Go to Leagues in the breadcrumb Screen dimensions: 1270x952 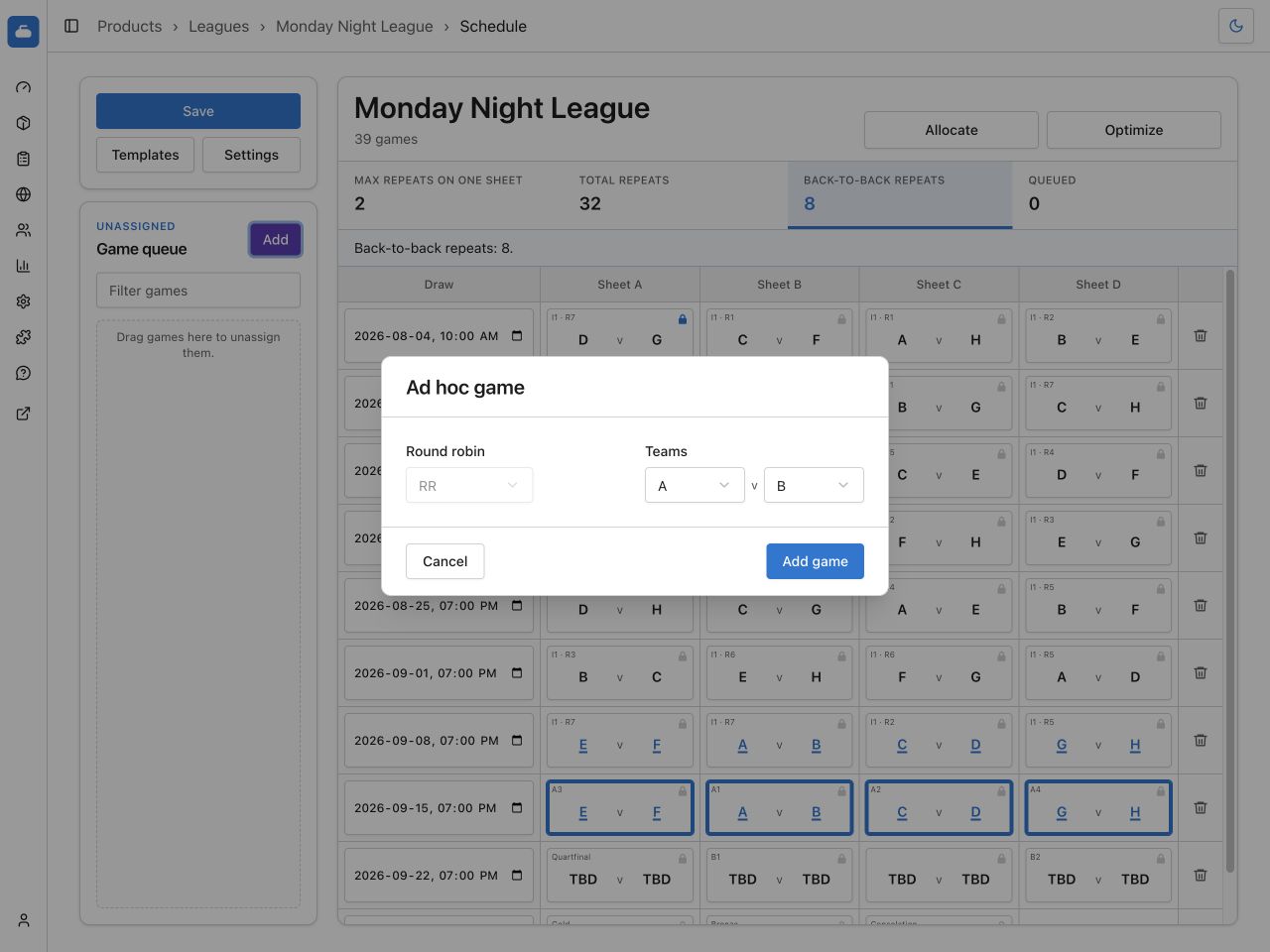coord(218,26)
